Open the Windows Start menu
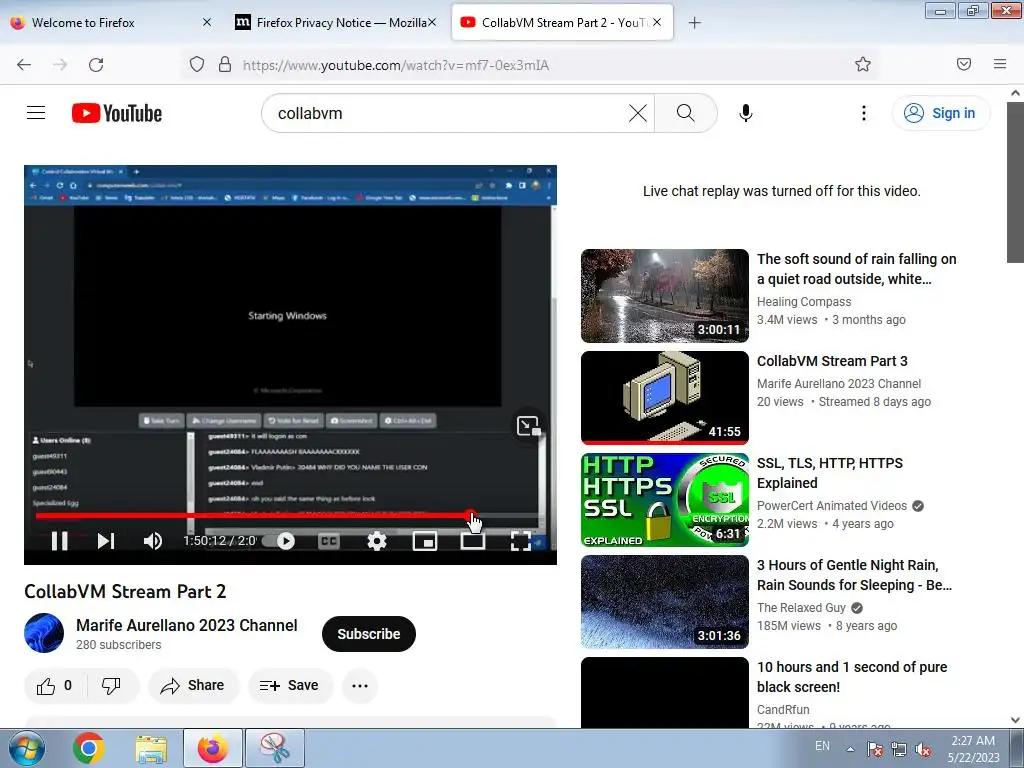Screen dimensions: 1024x768 pyautogui.click(x=26, y=748)
